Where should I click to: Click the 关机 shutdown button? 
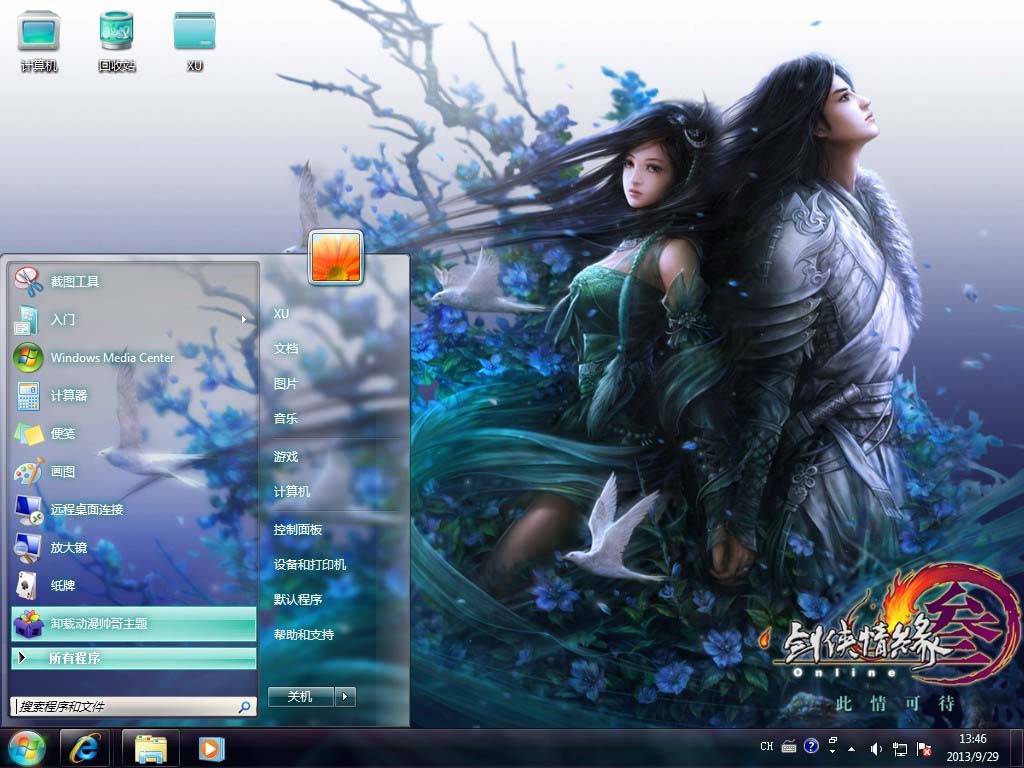point(300,697)
